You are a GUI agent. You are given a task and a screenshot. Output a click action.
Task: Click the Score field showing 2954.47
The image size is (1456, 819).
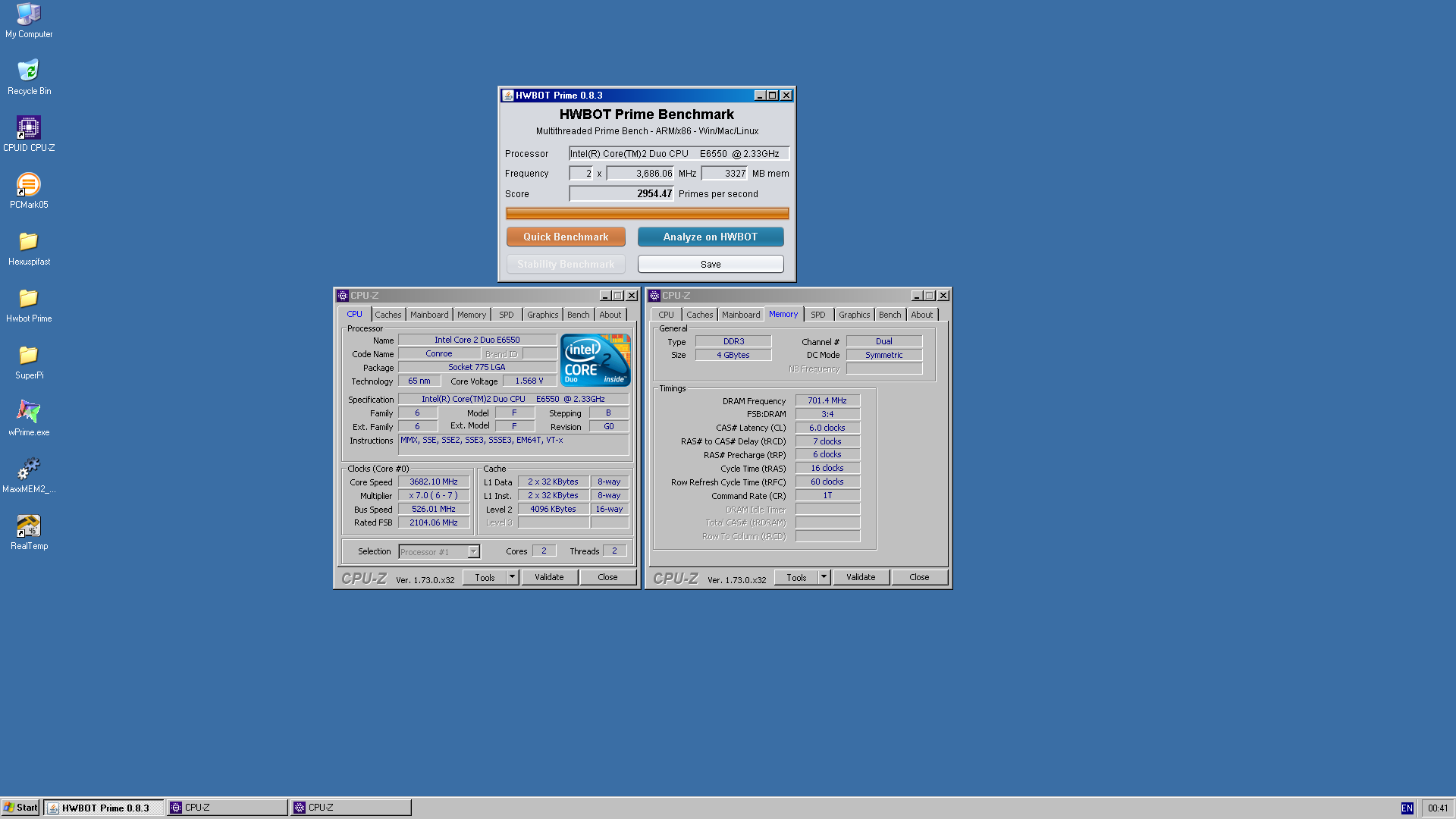tap(621, 194)
